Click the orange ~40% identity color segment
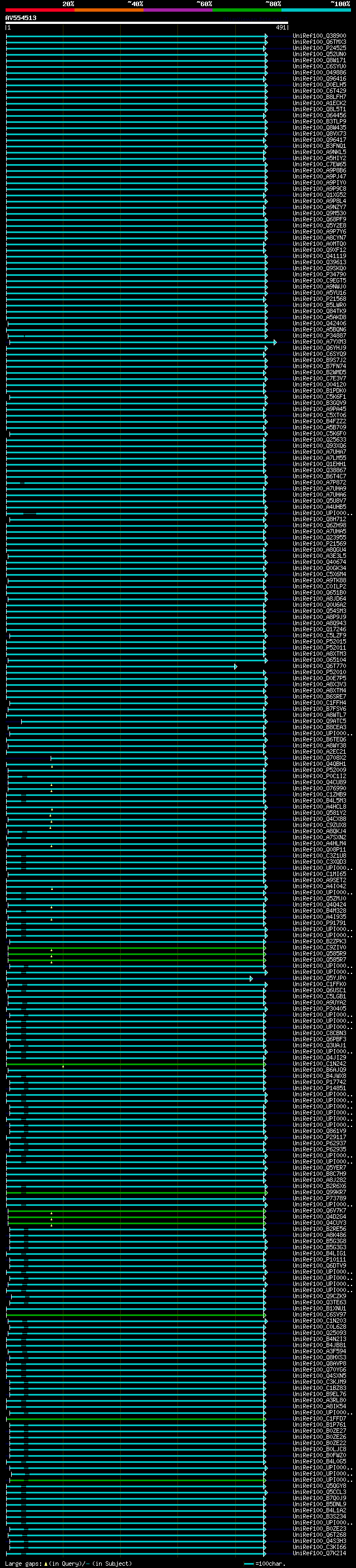 pyautogui.click(x=109, y=10)
